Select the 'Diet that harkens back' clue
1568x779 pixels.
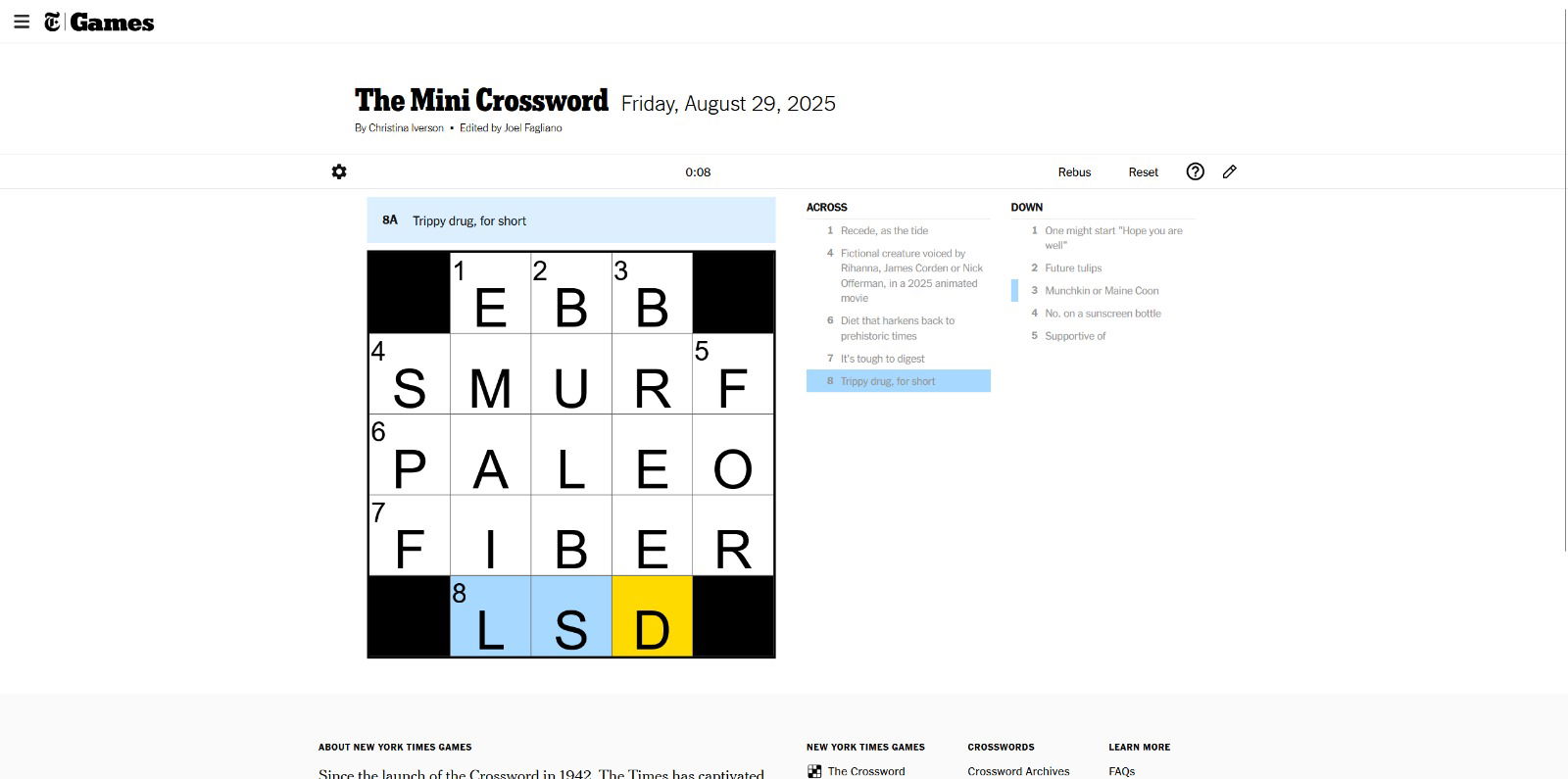(898, 328)
